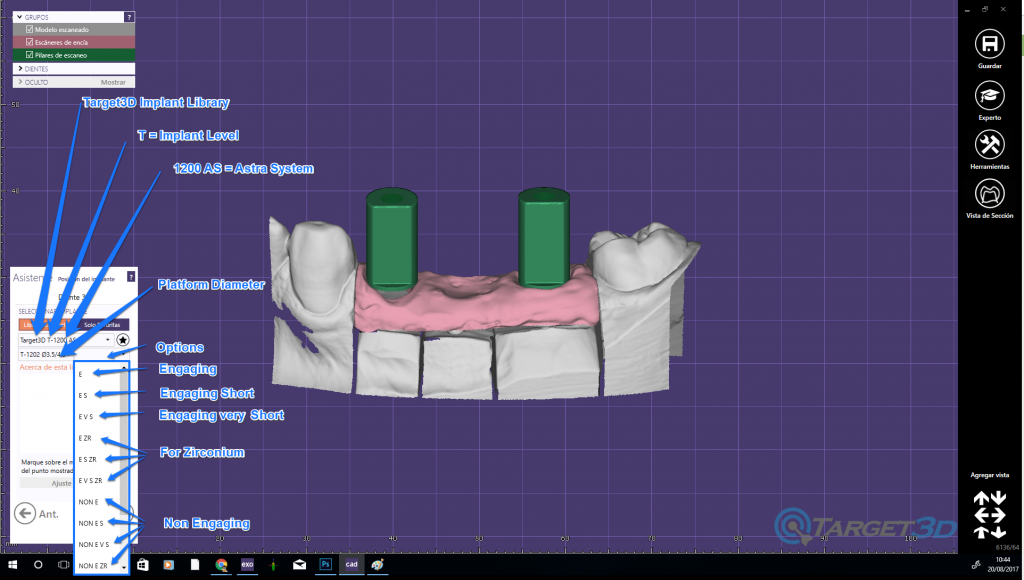Collapse the GRUPOS section

coord(20,17)
